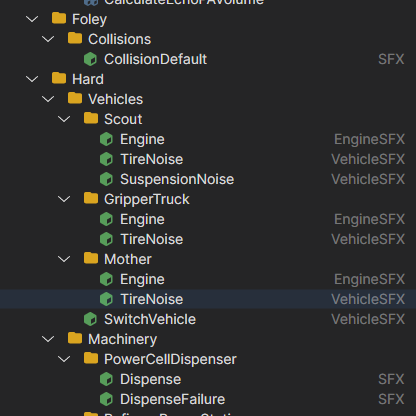Select the highlighted TireNoise event under Mother

[151, 299]
